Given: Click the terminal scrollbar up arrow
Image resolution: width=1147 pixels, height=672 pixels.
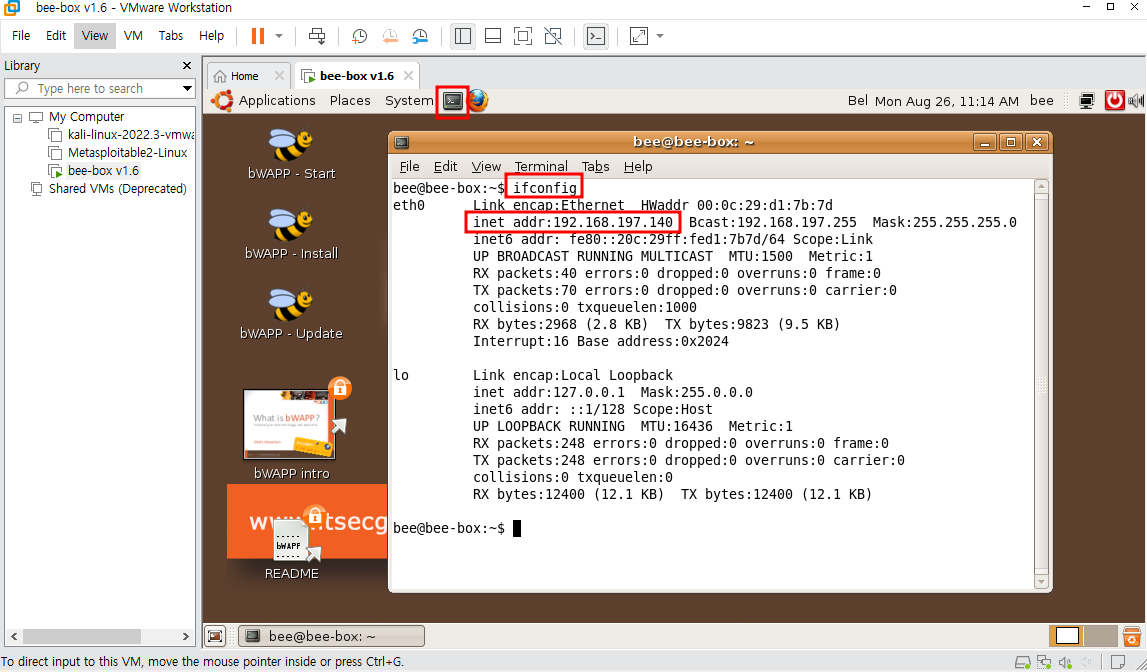Looking at the screenshot, I should [x=1041, y=187].
